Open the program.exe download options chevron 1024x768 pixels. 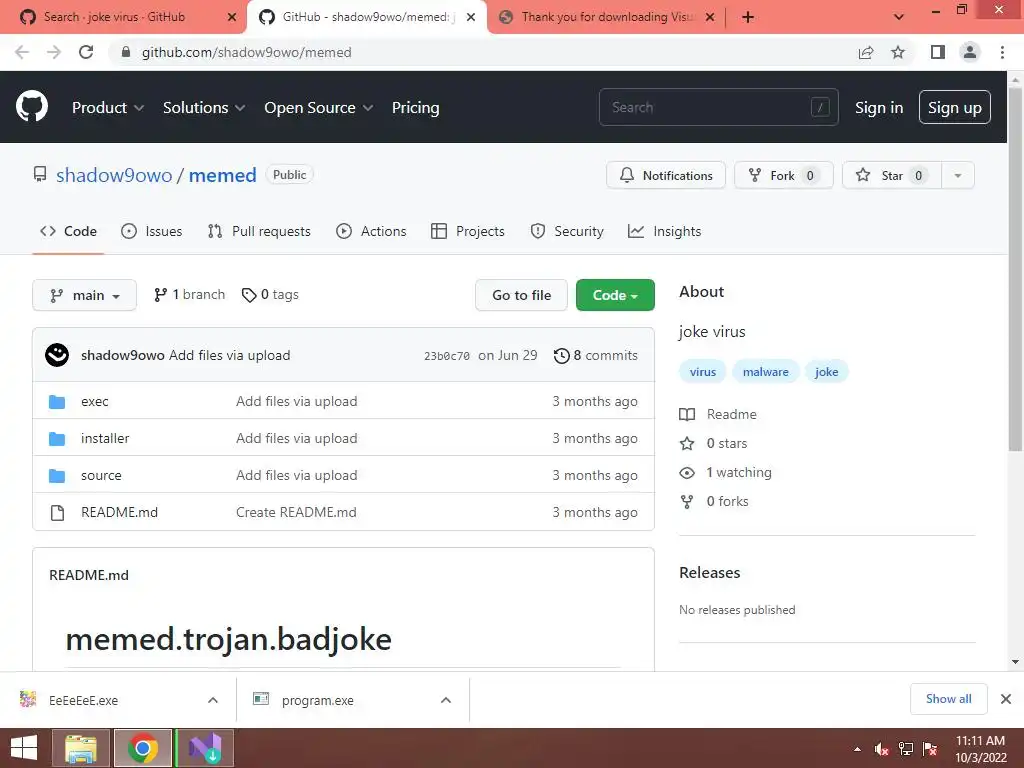click(x=446, y=700)
